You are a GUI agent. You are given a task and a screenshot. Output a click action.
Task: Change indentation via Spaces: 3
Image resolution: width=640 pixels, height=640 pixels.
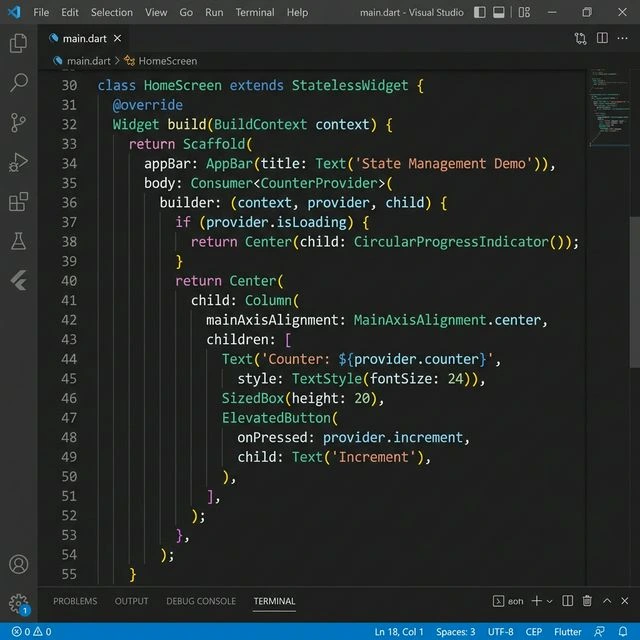[x=456, y=632]
